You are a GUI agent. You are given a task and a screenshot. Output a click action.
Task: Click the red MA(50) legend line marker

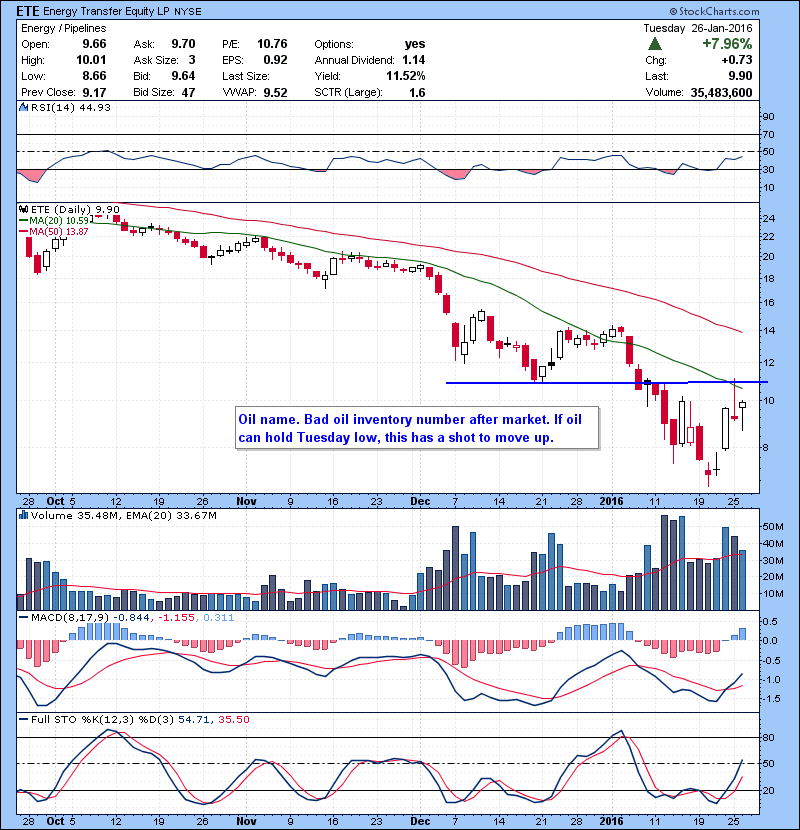click(x=23, y=232)
